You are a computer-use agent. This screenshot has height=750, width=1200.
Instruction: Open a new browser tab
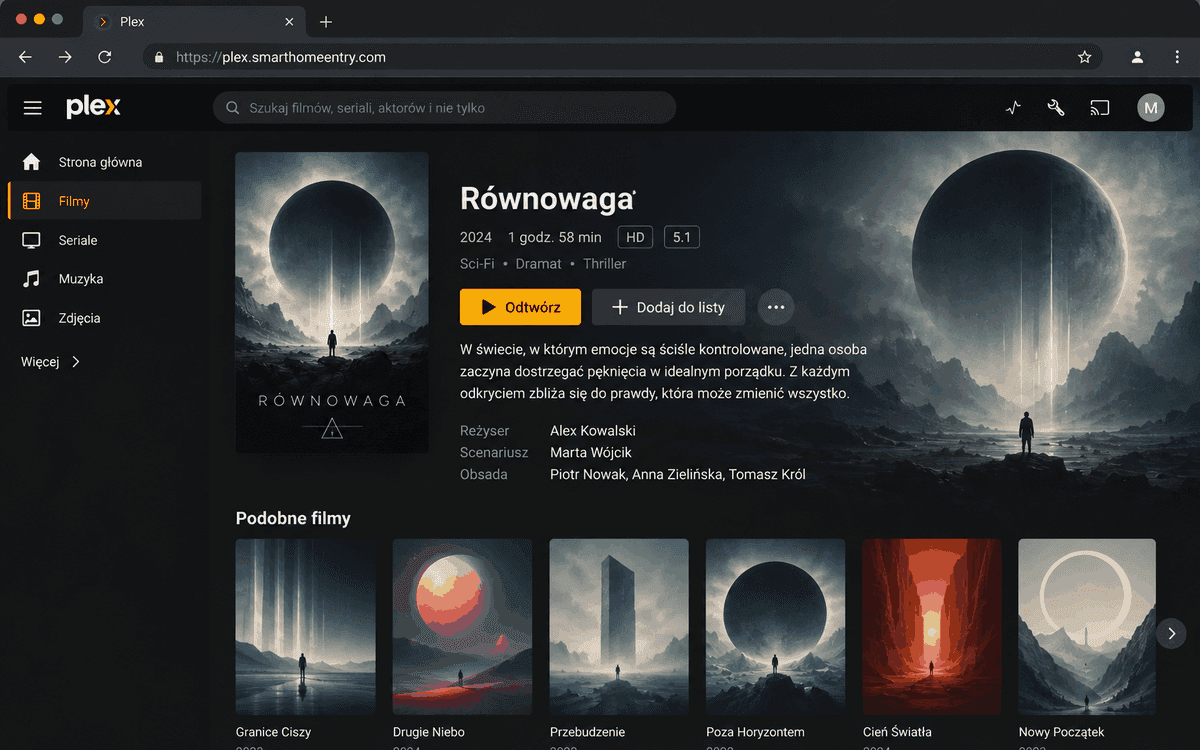[x=326, y=22]
